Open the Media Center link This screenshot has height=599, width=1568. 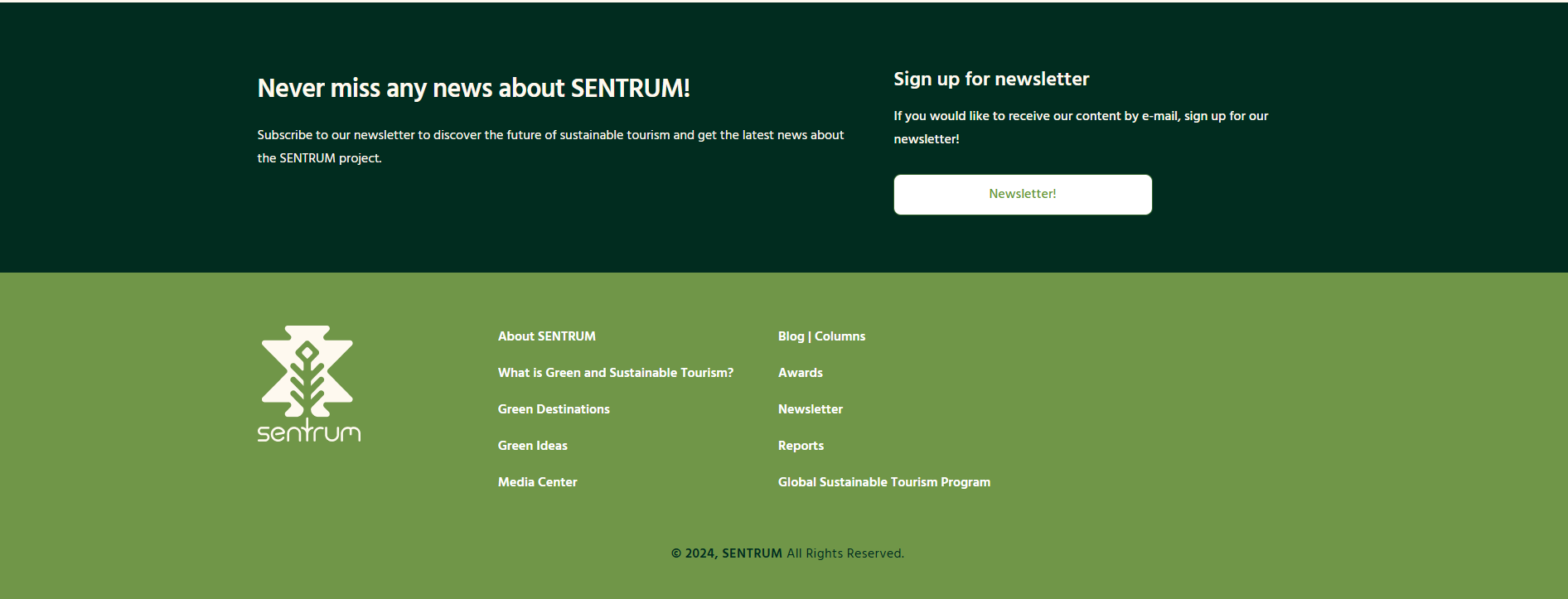point(537,482)
